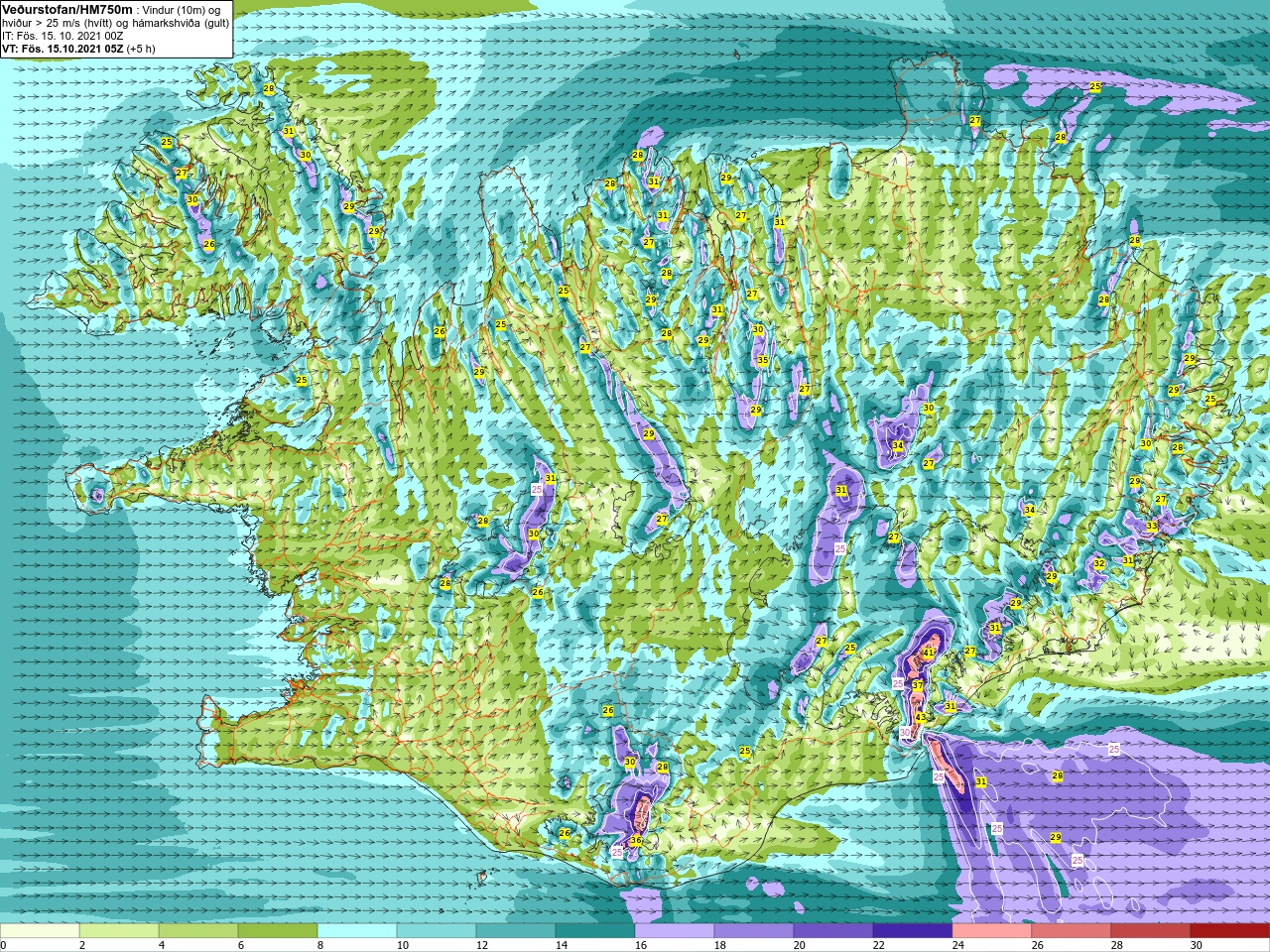This screenshot has height=952, width=1270.
Task: Pick the 10–12 turquoise legend swatch
Action: pyautogui.click(x=437, y=931)
